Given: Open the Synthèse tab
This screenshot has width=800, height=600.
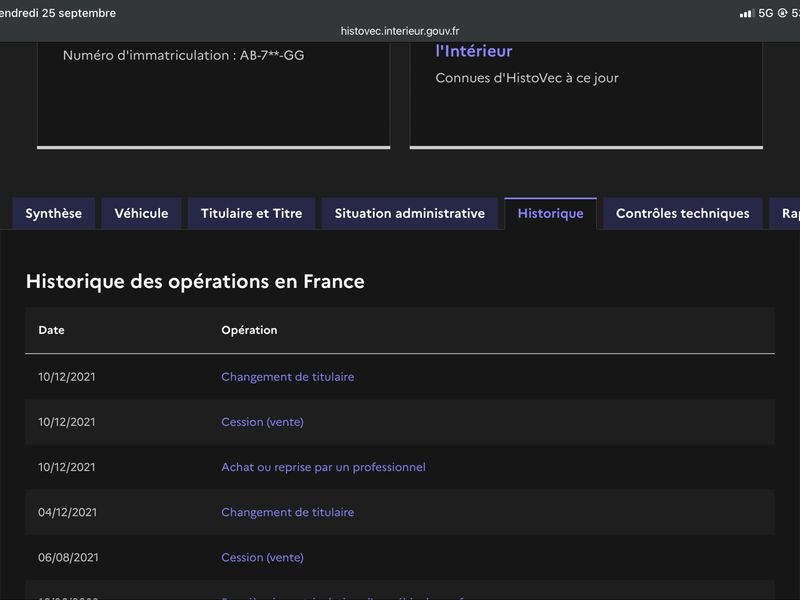Looking at the screenshot, I should (x=54, y=214).
